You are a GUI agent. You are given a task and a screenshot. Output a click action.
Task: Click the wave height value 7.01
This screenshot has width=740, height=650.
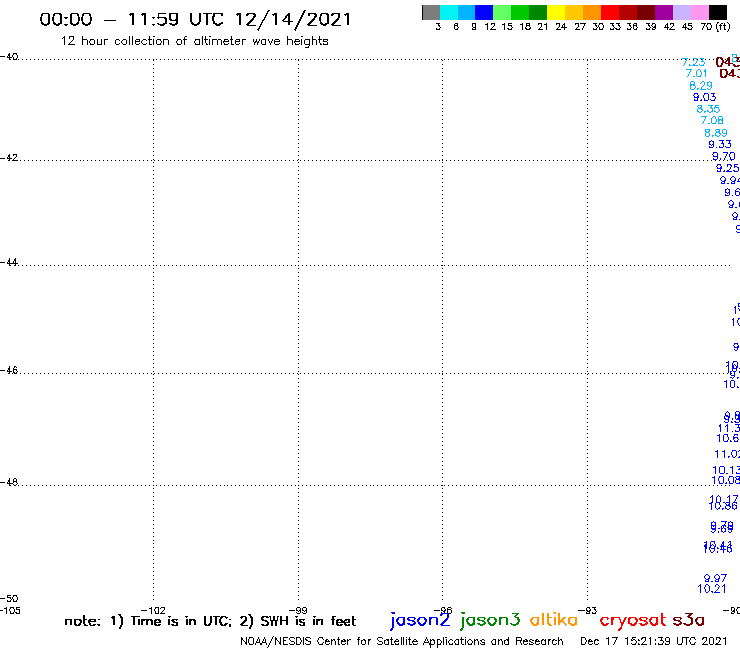point(697,74)
